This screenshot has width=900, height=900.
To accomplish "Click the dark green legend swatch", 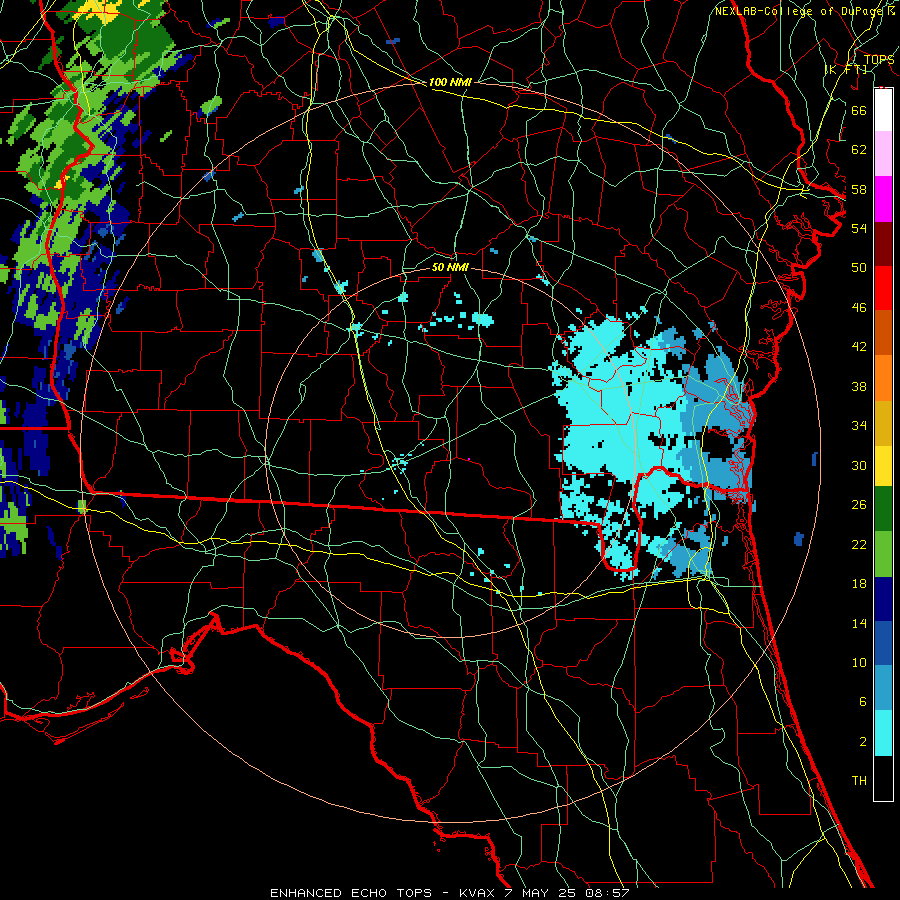I will 883,509.
